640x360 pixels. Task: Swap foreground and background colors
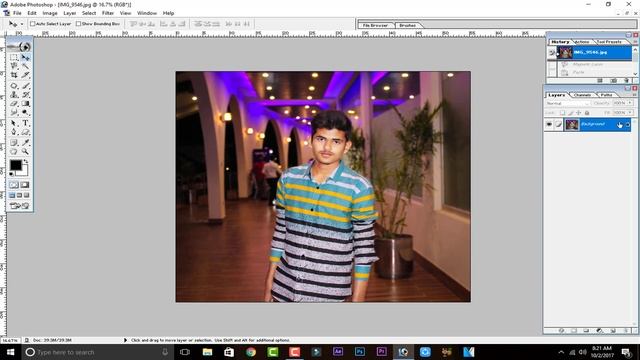[x=26, y=161]
